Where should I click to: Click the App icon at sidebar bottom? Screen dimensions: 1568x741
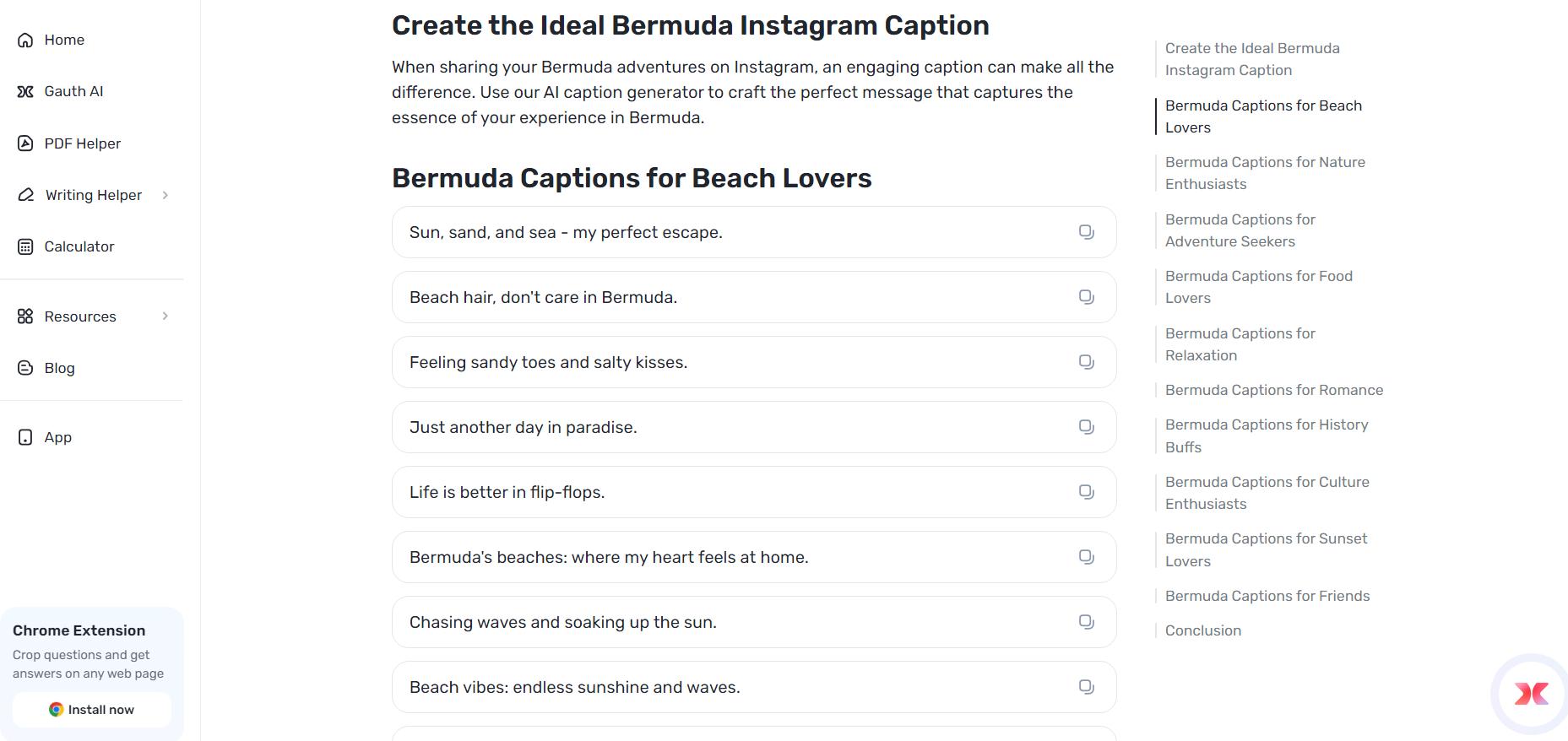(x=24, y=437)
